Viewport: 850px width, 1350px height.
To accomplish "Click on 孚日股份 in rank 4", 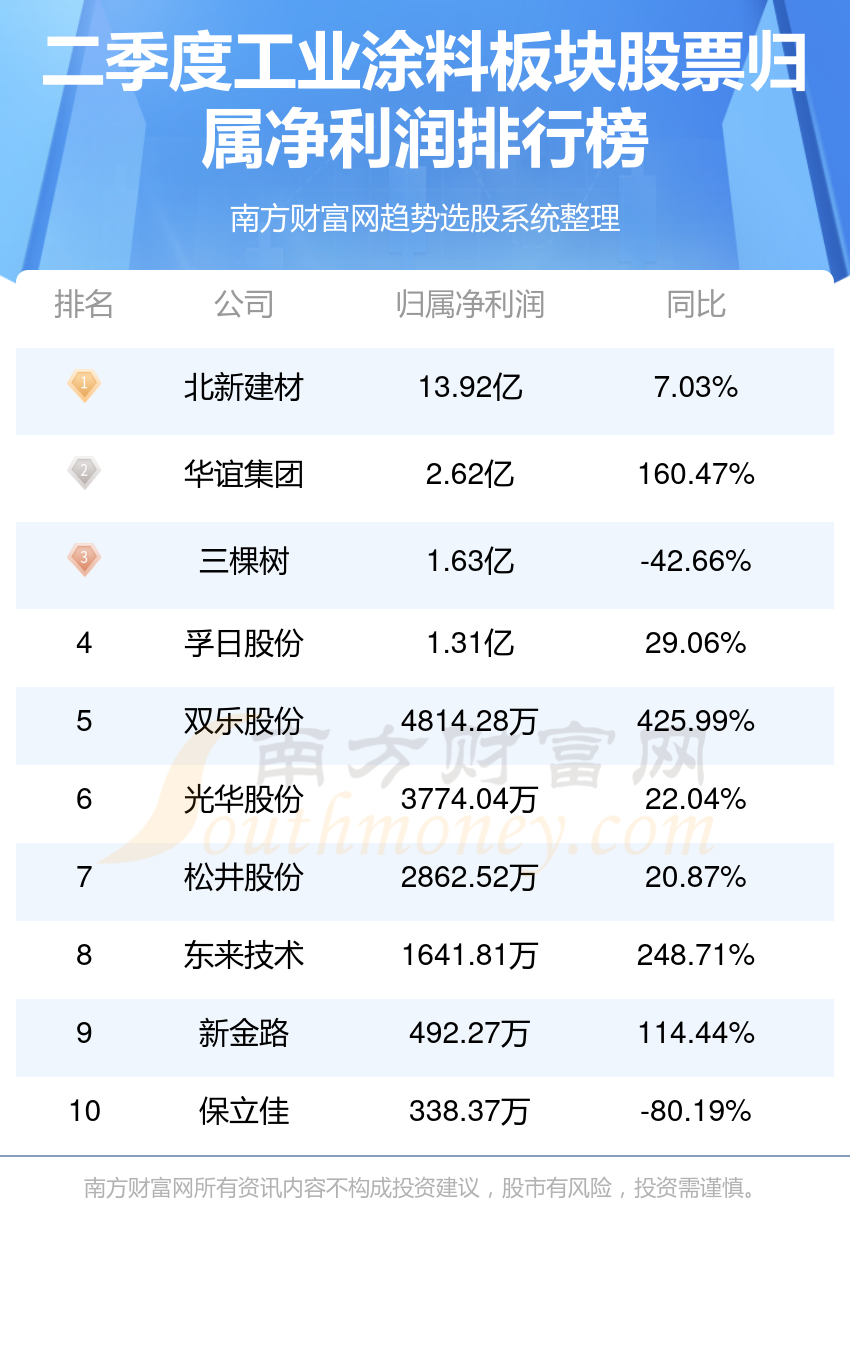I will click(x=243, y=643).
